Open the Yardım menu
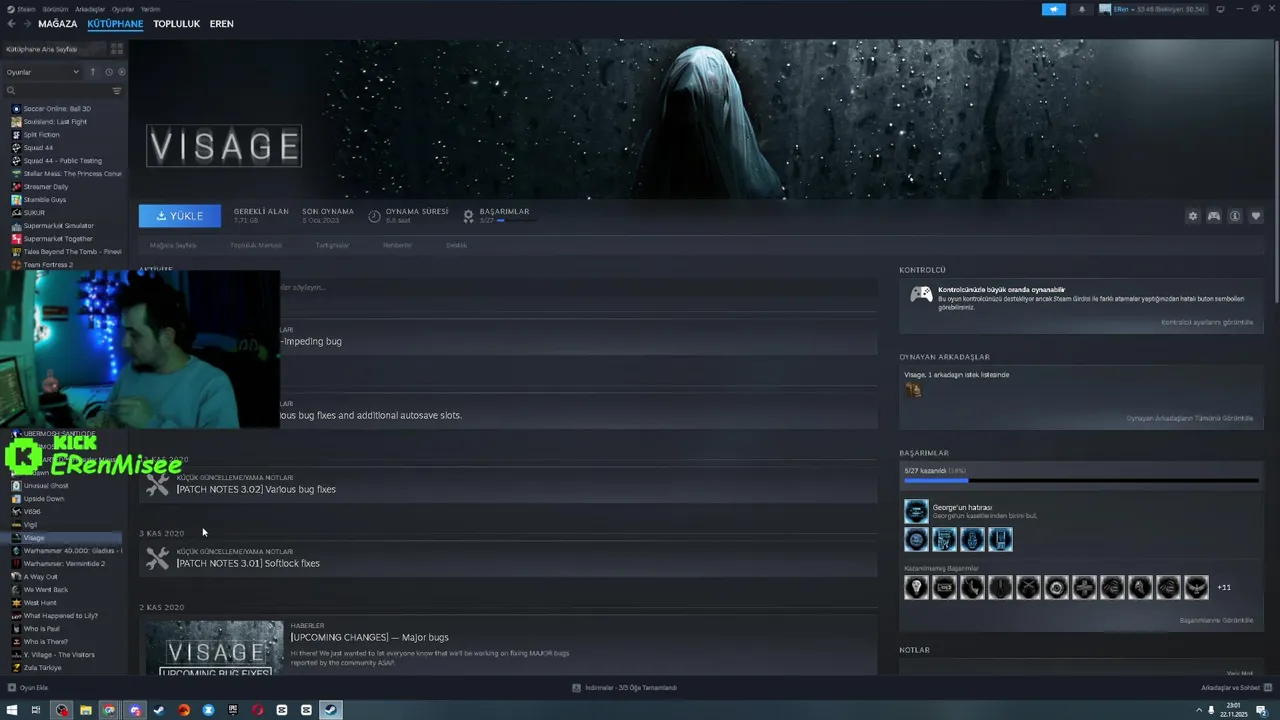This screenshot has height=720, width=1280. tap(150, 9)
